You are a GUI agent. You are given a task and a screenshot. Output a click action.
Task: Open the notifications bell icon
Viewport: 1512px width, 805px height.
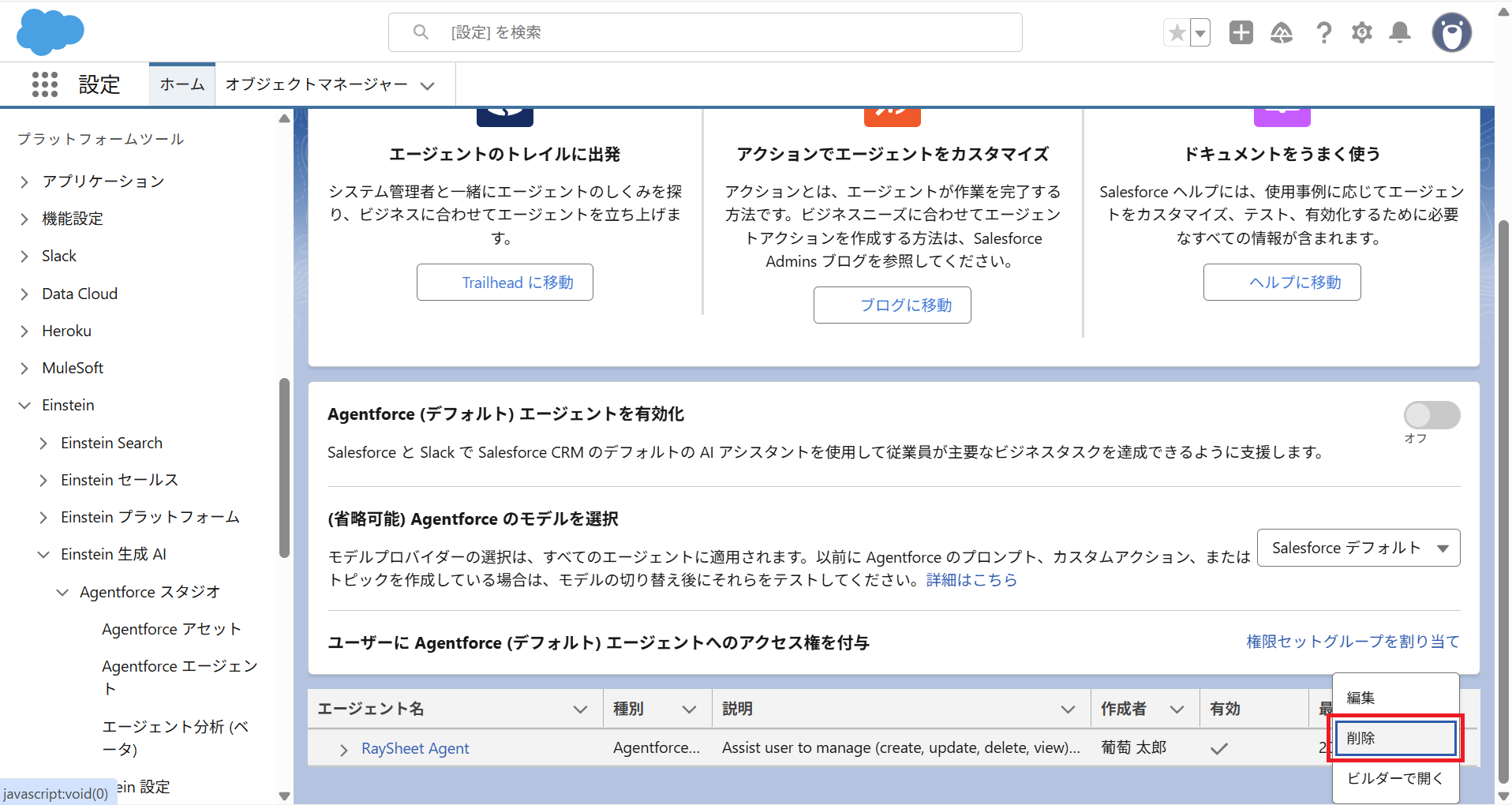[x=1400, y=32]
